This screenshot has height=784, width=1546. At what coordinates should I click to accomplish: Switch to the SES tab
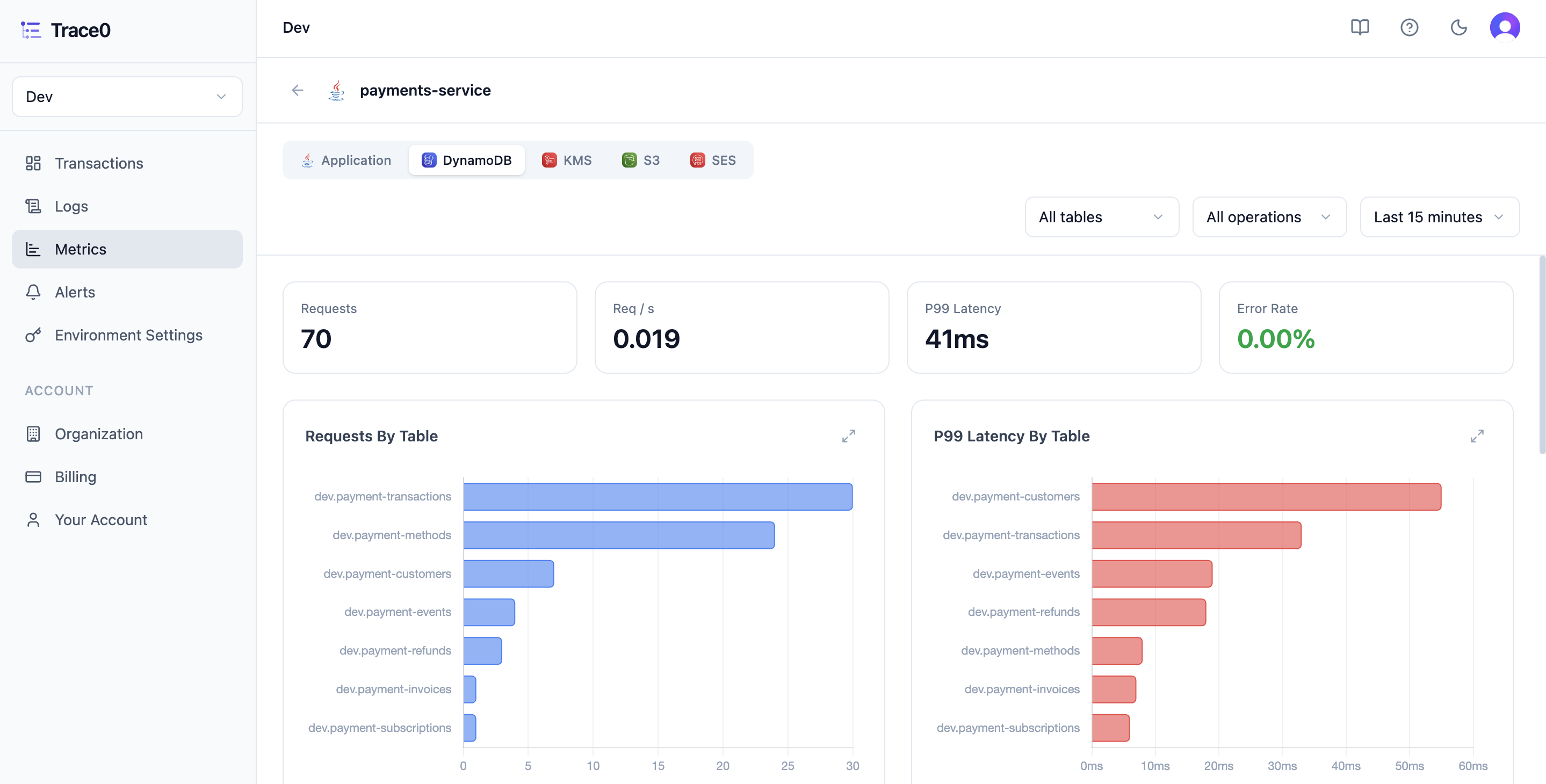(x=712, y=160)
